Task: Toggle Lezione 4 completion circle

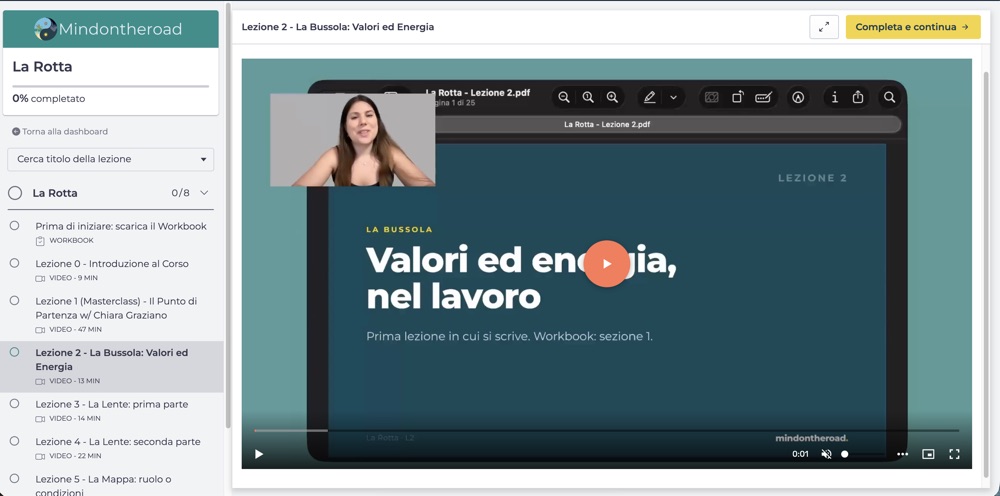Action: (15, 441)
